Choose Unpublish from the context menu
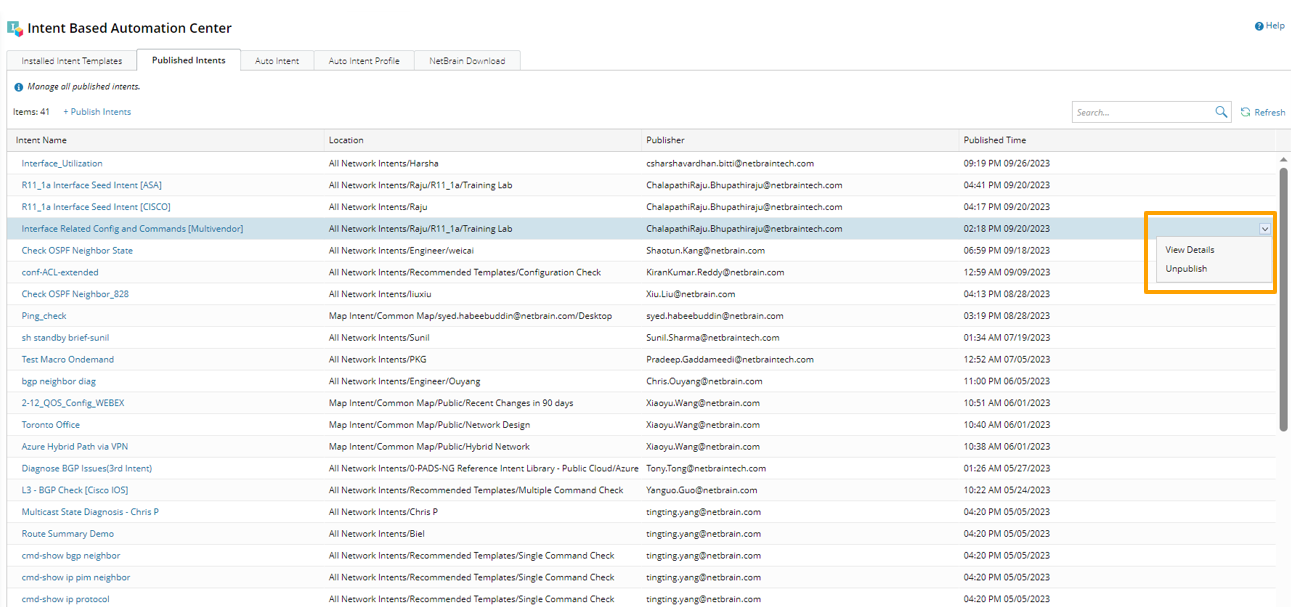The image size is (1291, 607). click(x=1186, y=269)
